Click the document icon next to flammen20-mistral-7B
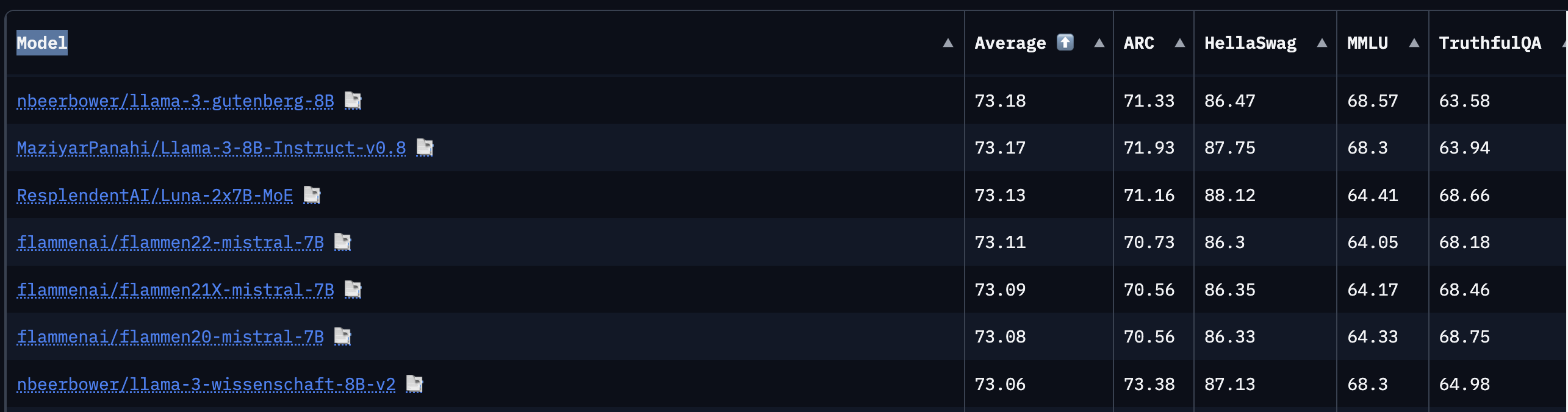This screenshot has height=412, width=1568. click(342, 336)
